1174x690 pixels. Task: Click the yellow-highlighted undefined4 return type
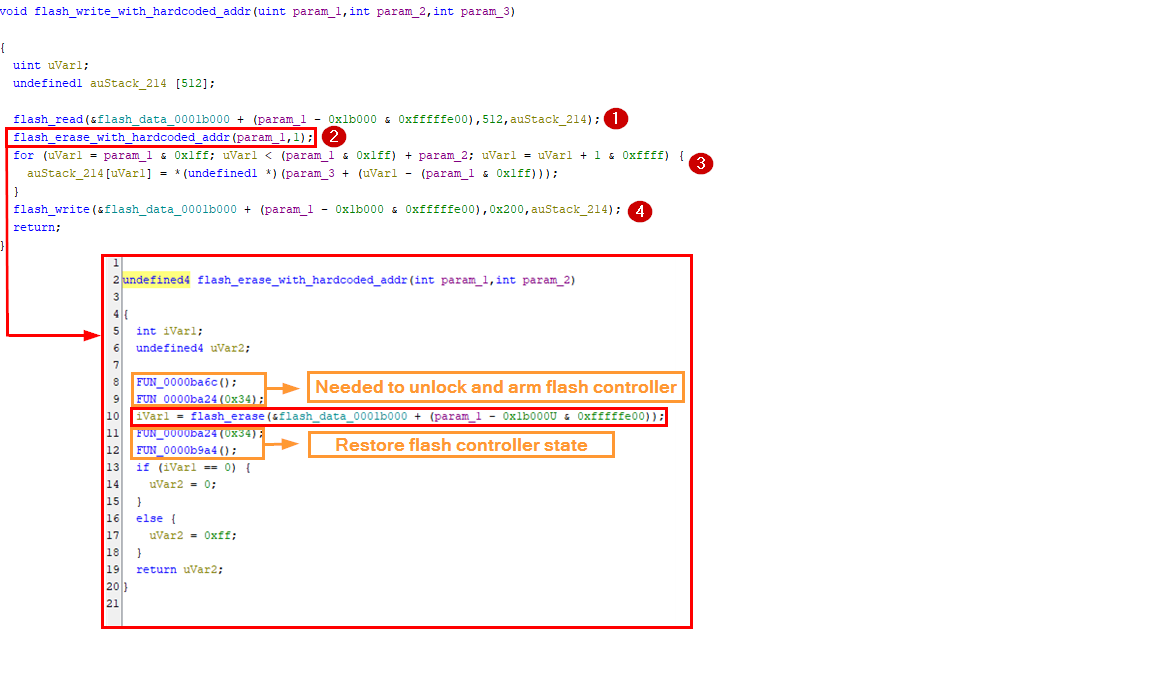pos(156,280)
